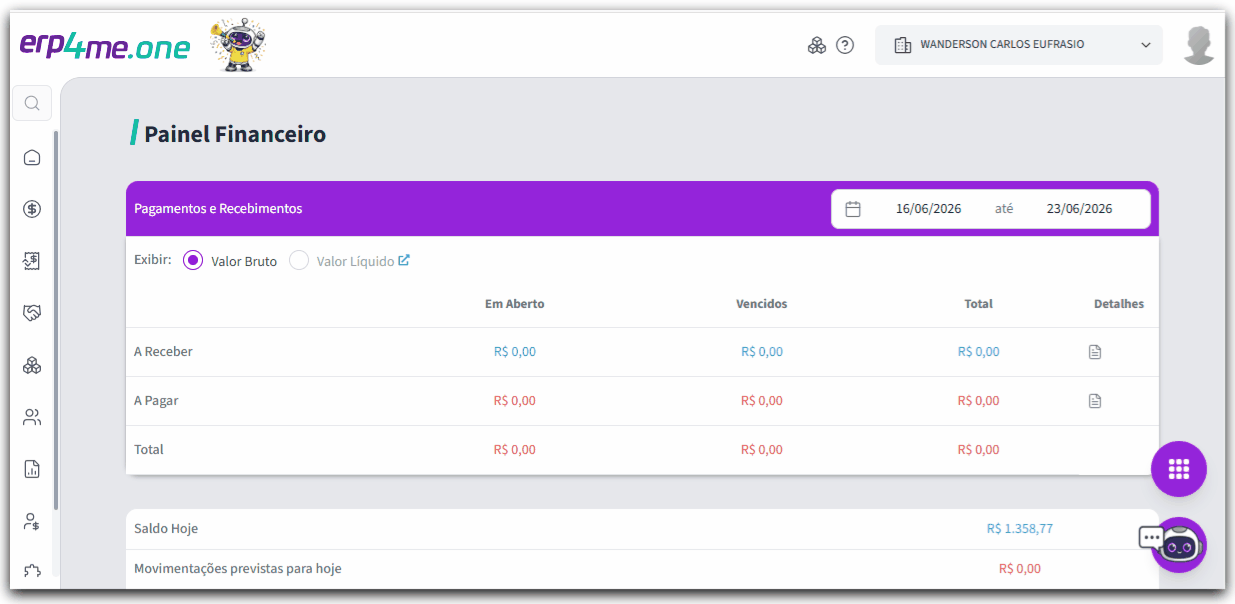
Task: View details document icon for A Pagar
Action: coord(1095,401)
